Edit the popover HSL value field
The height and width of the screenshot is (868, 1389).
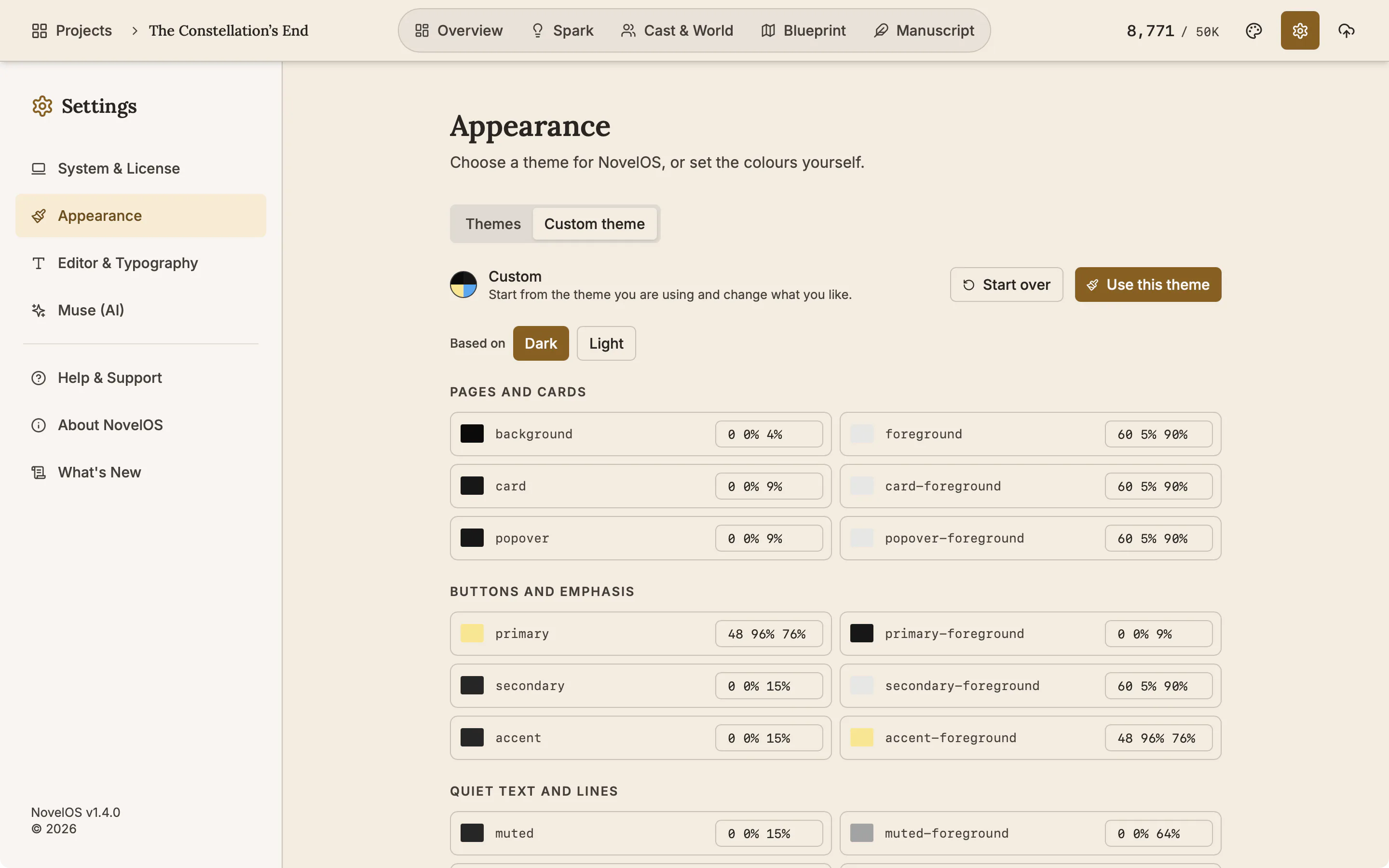tap(769, 539)
